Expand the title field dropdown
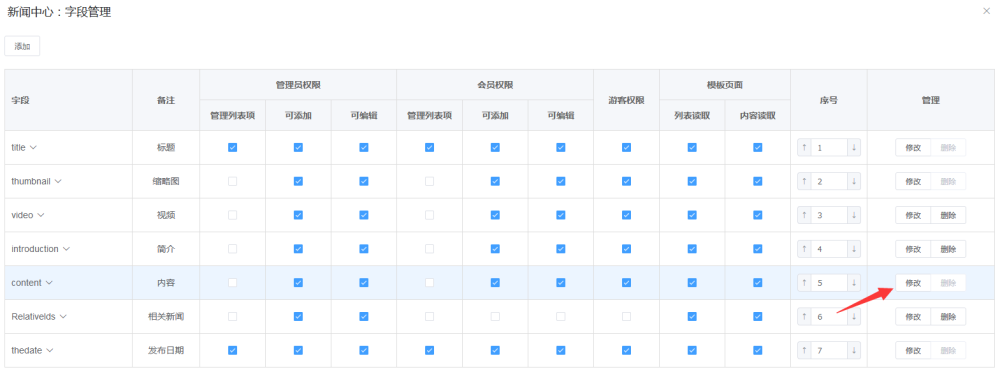1000x379 pixels. coord(33,147)
